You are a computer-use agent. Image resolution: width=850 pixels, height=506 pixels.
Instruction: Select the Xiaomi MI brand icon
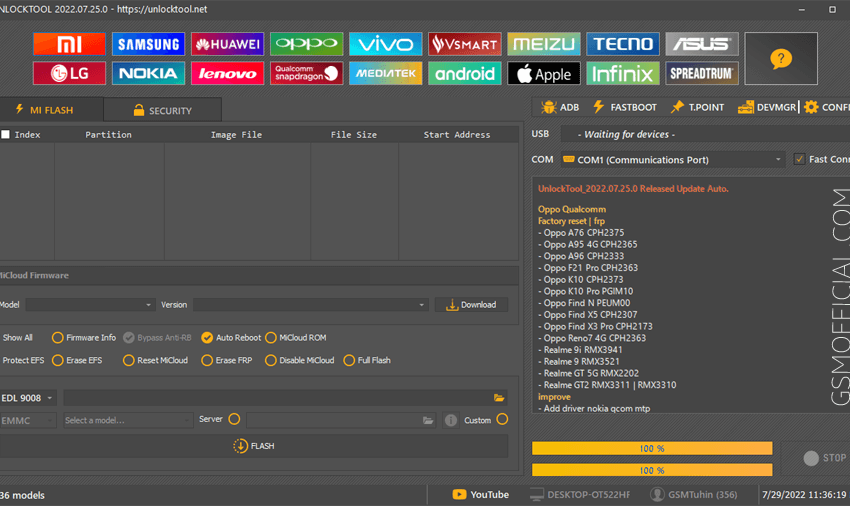pyautogui.click(x=69, y=44)
